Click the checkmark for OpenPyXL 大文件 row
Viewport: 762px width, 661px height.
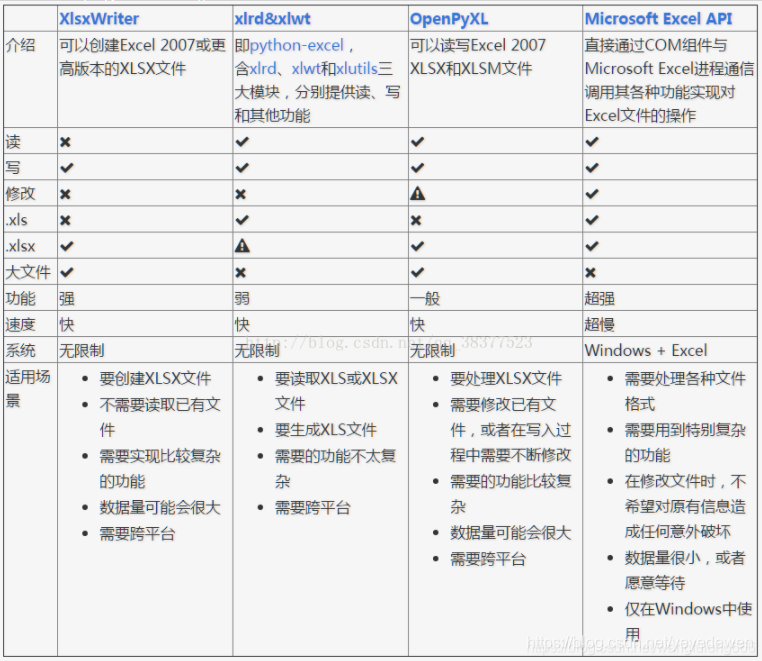(x=417, y=273)
